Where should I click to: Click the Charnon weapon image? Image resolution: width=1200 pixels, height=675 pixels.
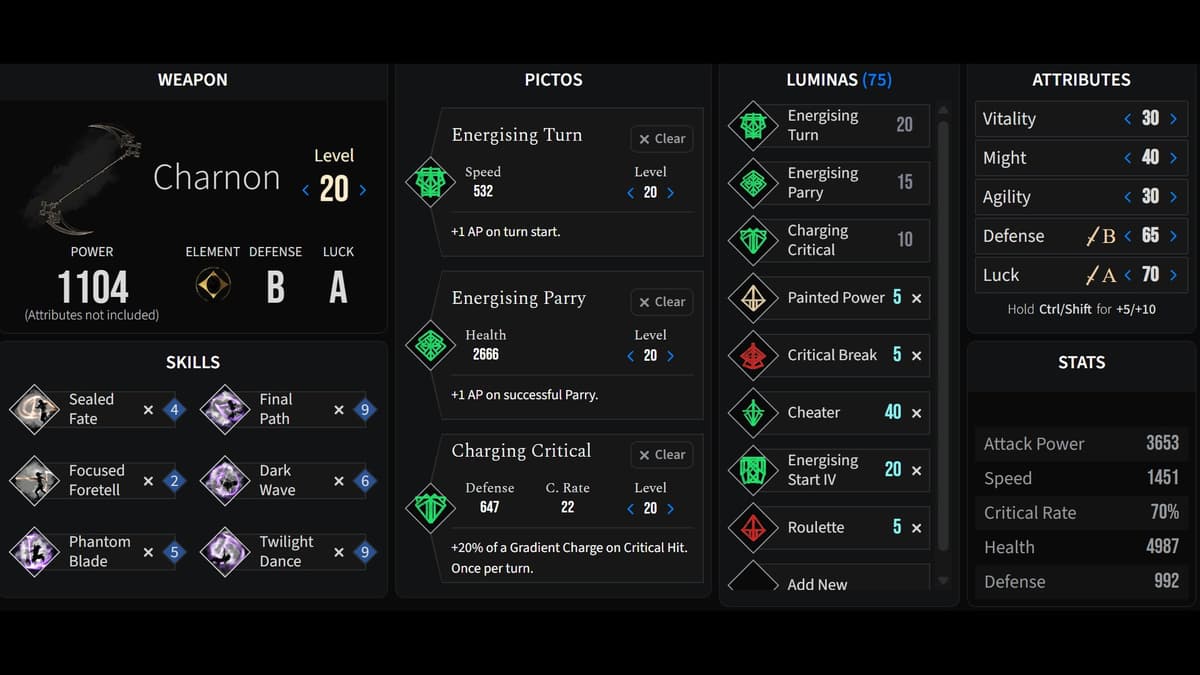(x=85, y=177)
